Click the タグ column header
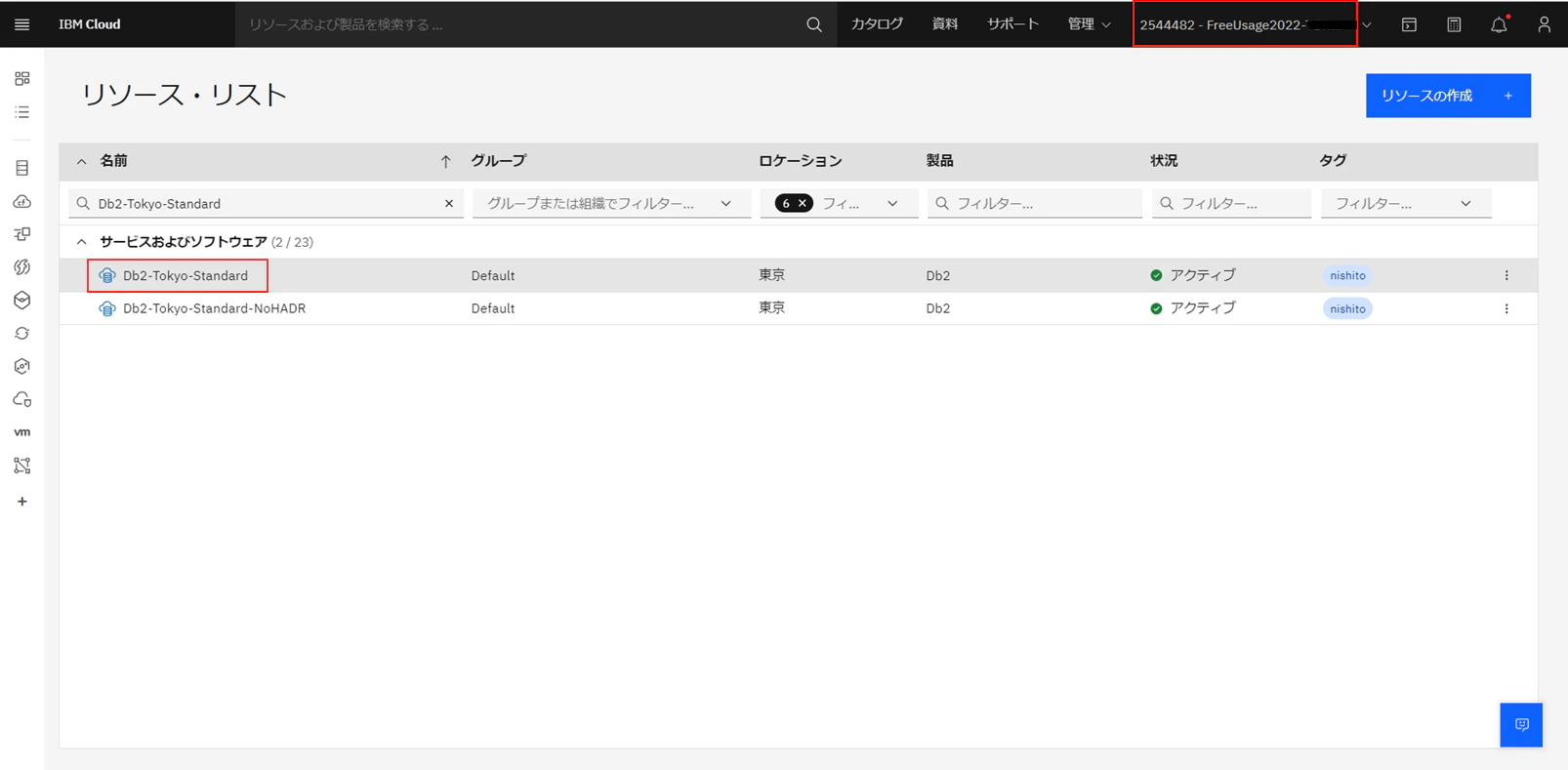Screen dimensions: 1568x770 pyautogui.click(x=1333, y=161)
